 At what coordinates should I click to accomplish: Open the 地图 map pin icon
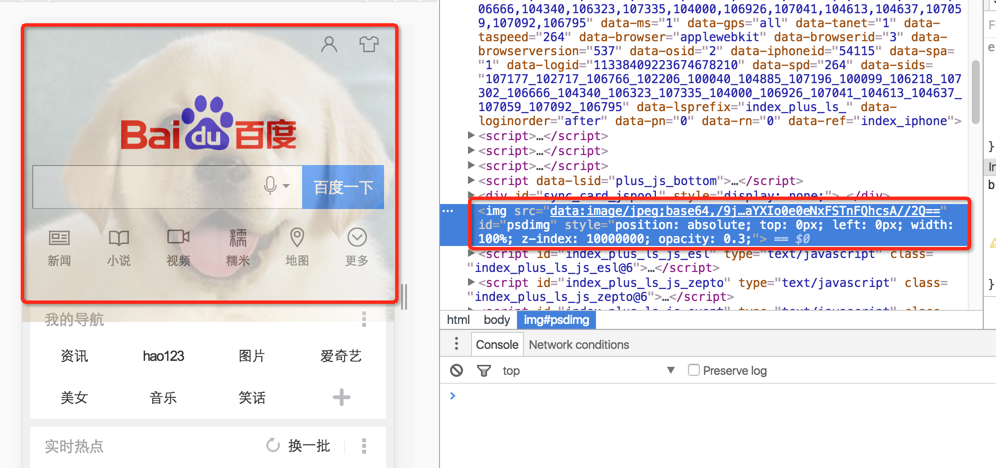[x=297, y=238]
